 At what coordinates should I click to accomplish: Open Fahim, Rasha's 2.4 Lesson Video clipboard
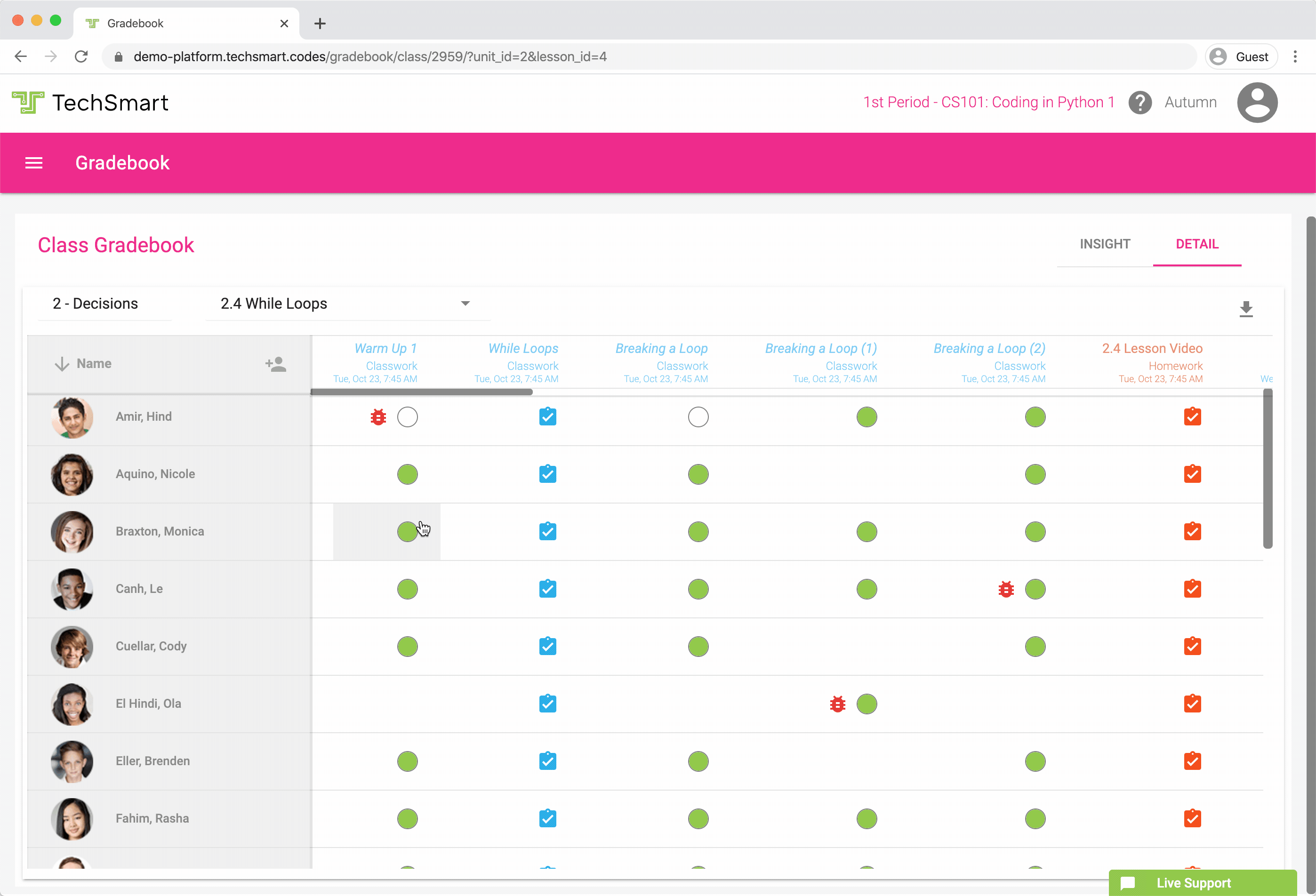1192,818
